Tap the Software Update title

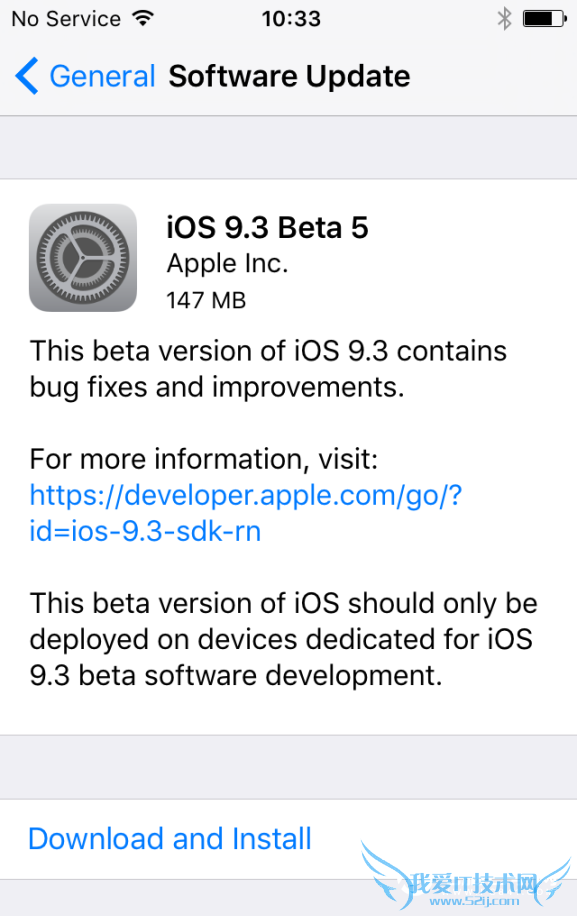289,76
